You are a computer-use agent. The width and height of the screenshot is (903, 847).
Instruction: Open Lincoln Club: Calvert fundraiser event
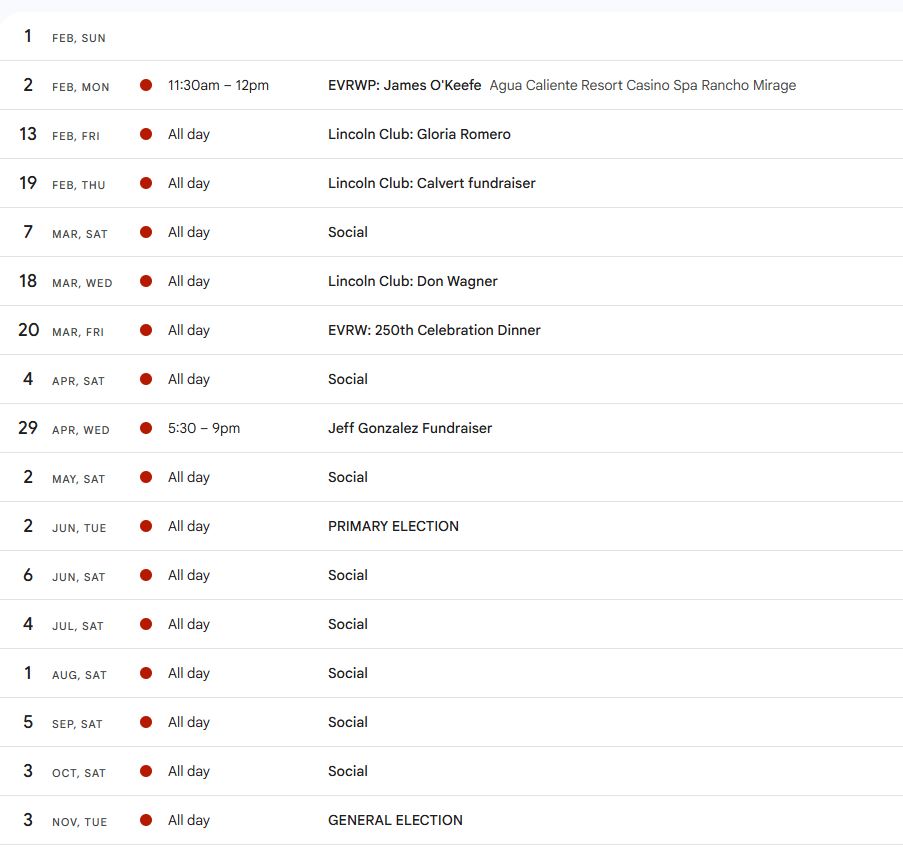click(431, 184)
